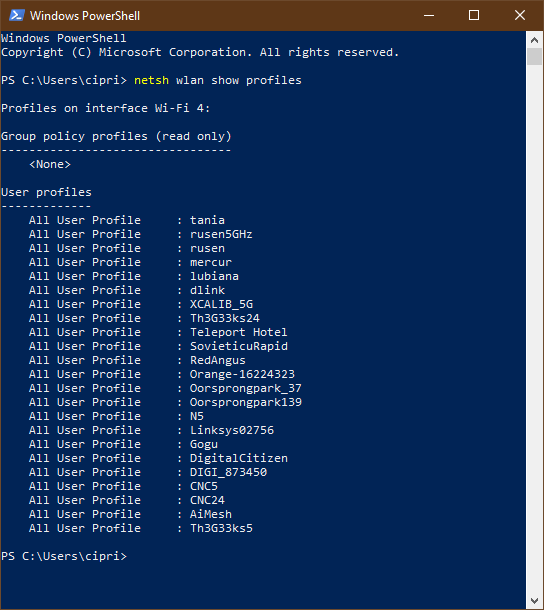Maximize the Windows PowerShell window

(x=474, y=16)
